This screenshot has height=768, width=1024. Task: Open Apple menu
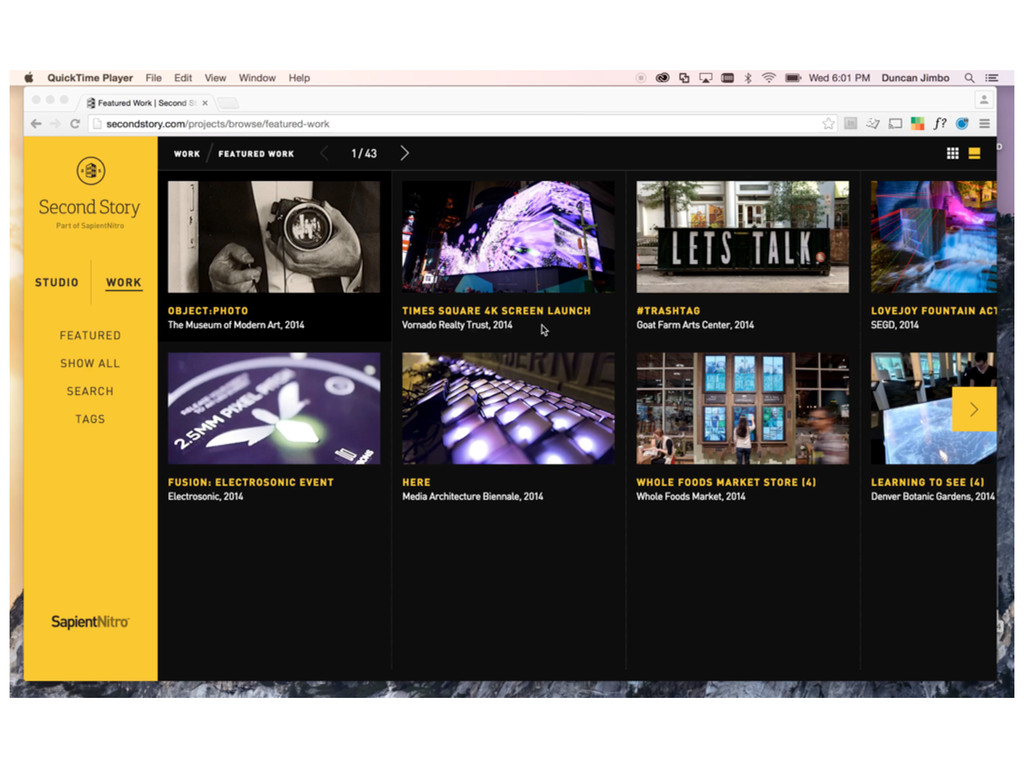[29, 78]
